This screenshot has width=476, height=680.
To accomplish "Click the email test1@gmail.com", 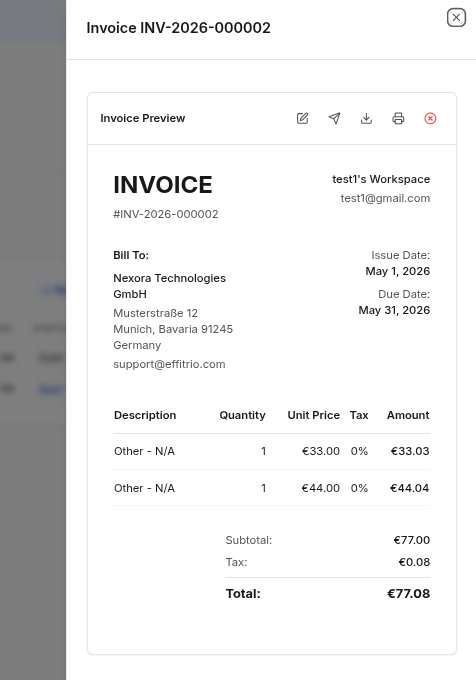I will pos(385,198).
